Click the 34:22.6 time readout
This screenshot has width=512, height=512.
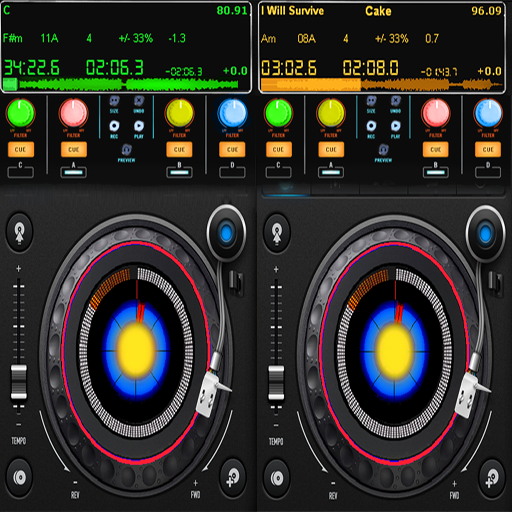click(x=32, y=68)
